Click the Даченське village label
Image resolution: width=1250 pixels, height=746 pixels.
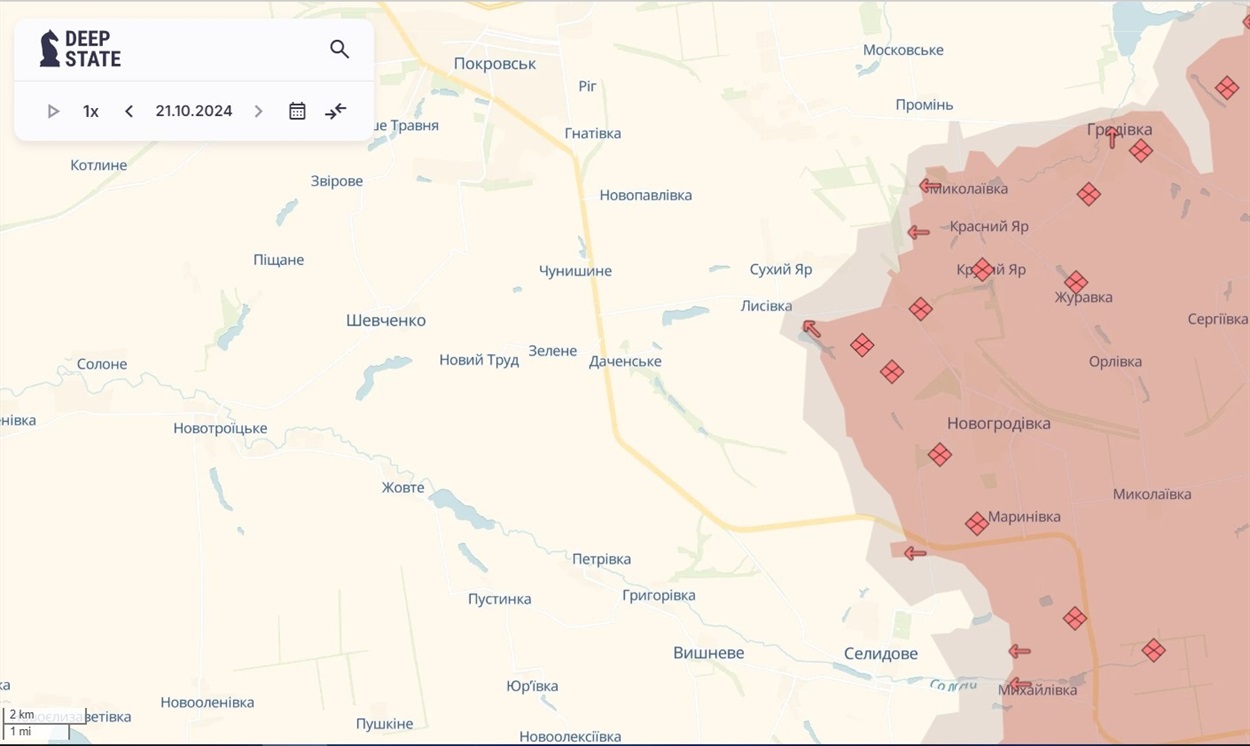pyautogui.click(x=625, y=362)
